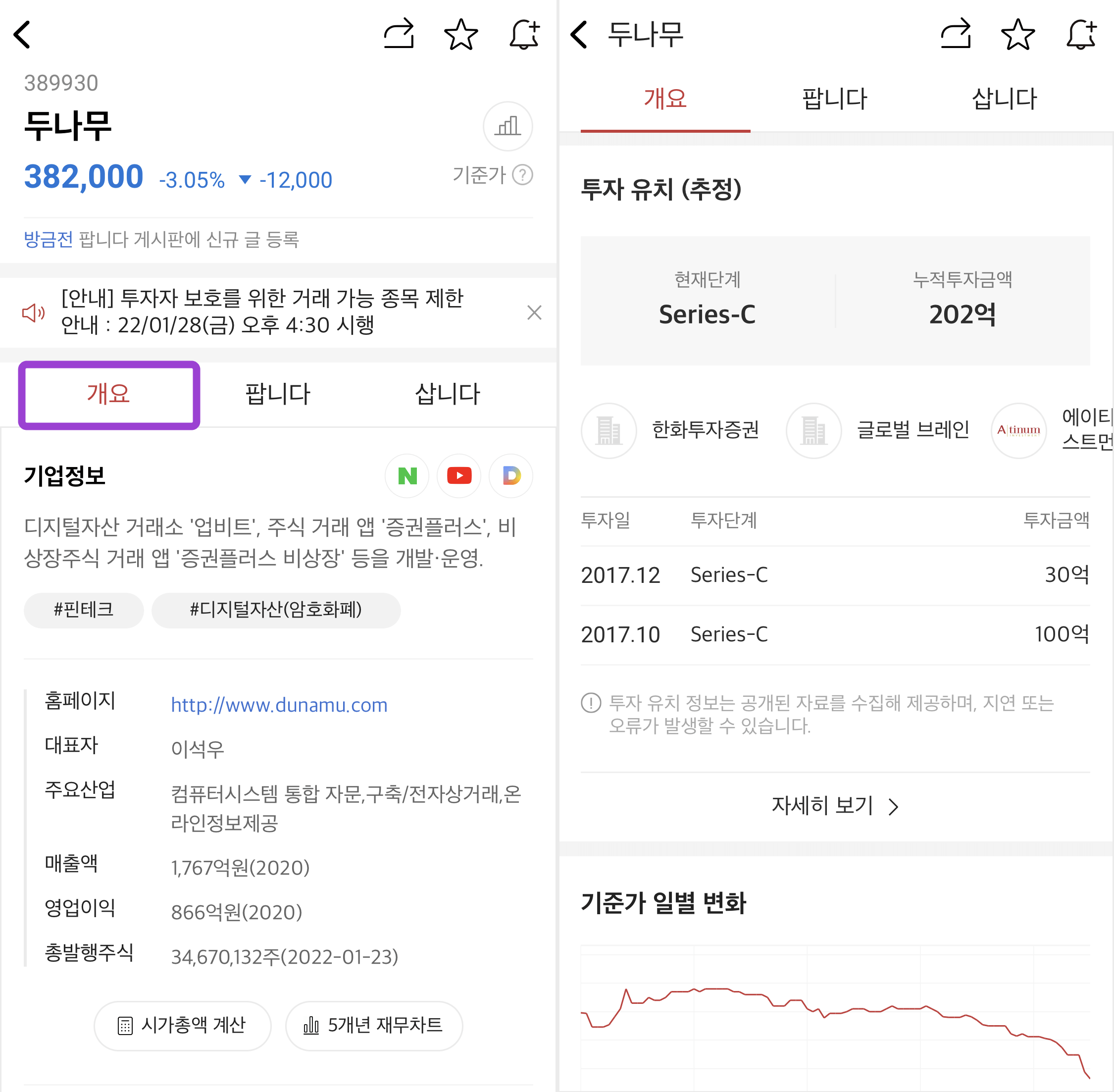The height and width of the screenshot is (1092, 1114).
Task: Open the dunamu.com homepage link
Action: pos(279,705)
